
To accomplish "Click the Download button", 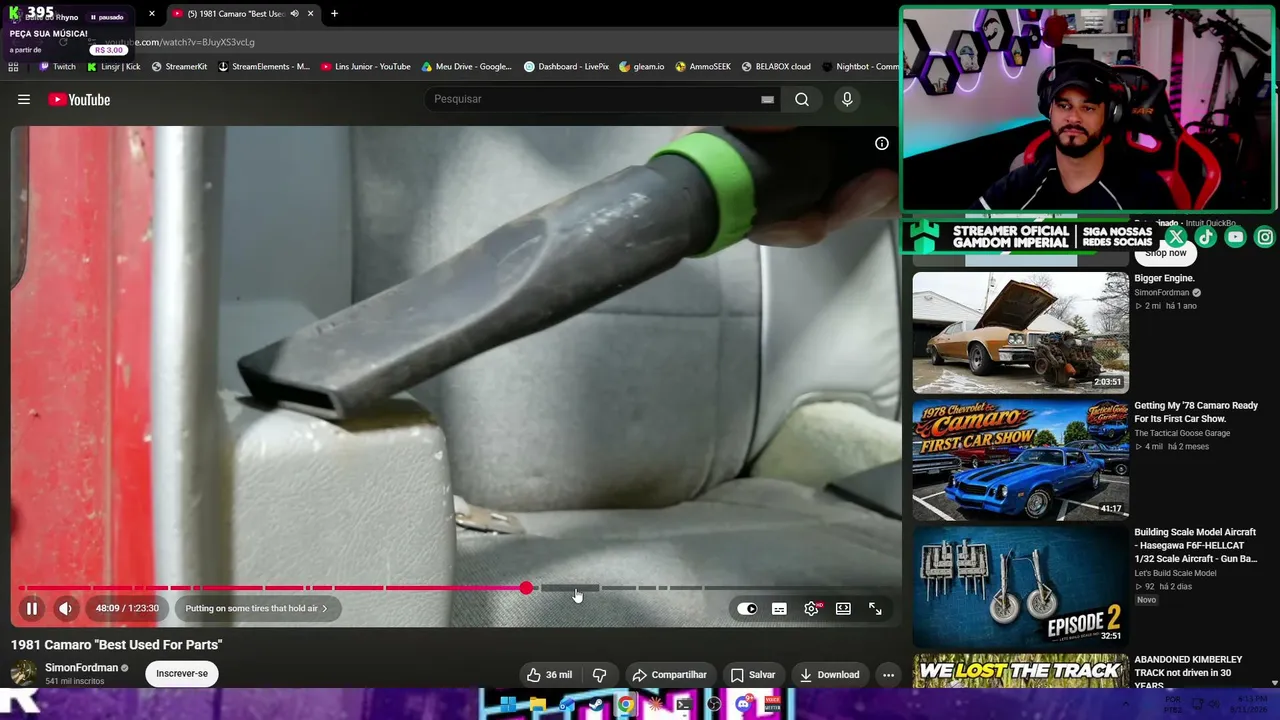I will [x=829, y=675].
